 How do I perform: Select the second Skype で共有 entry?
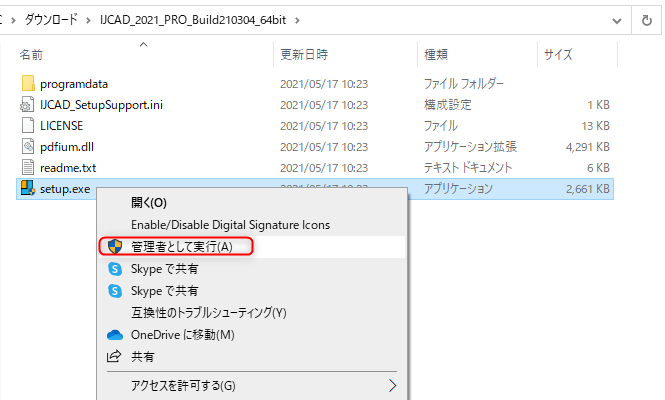tap(165, 291)
